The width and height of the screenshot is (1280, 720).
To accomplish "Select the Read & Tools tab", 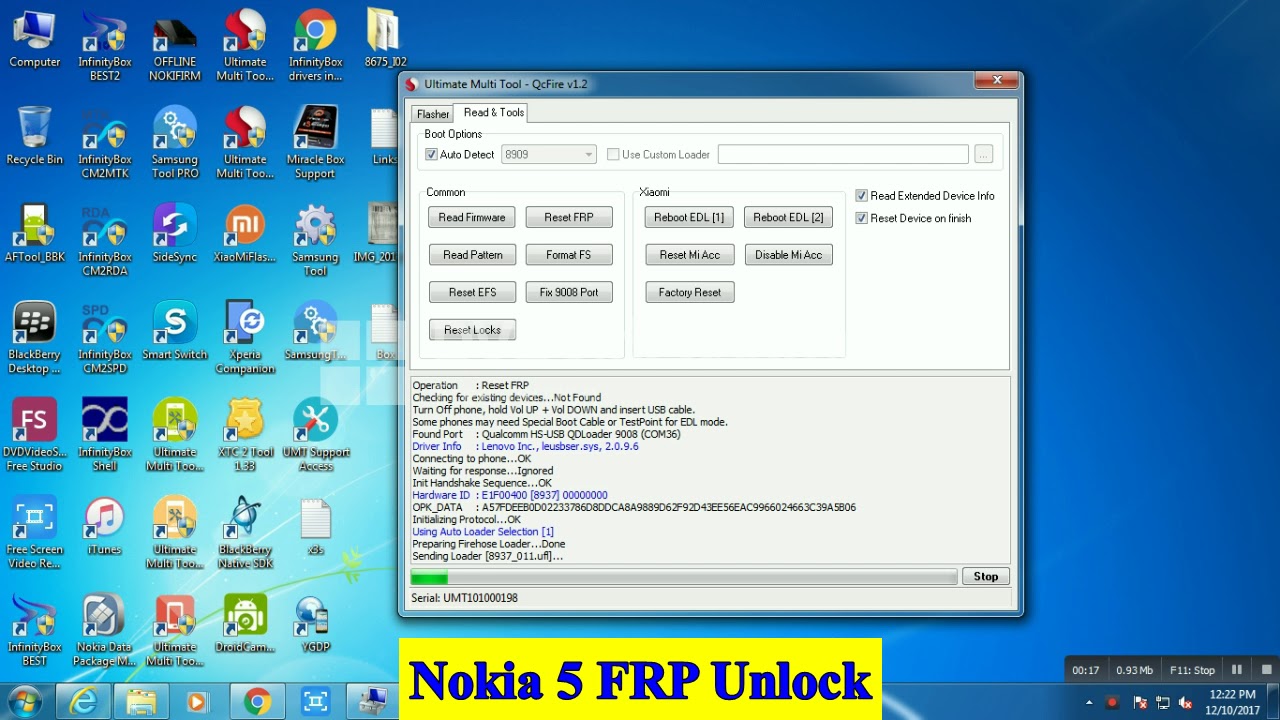I will click(493, 112).
